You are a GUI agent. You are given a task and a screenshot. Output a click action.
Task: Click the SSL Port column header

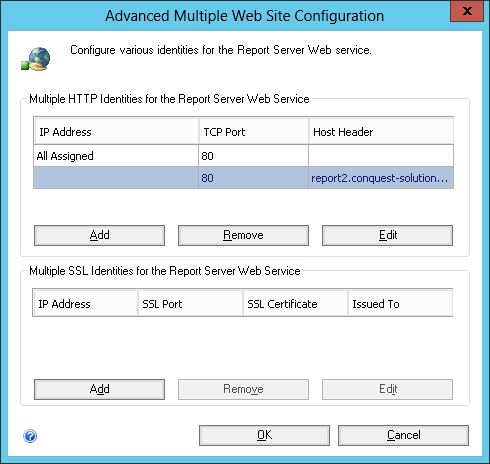click(x=190, y=304)
